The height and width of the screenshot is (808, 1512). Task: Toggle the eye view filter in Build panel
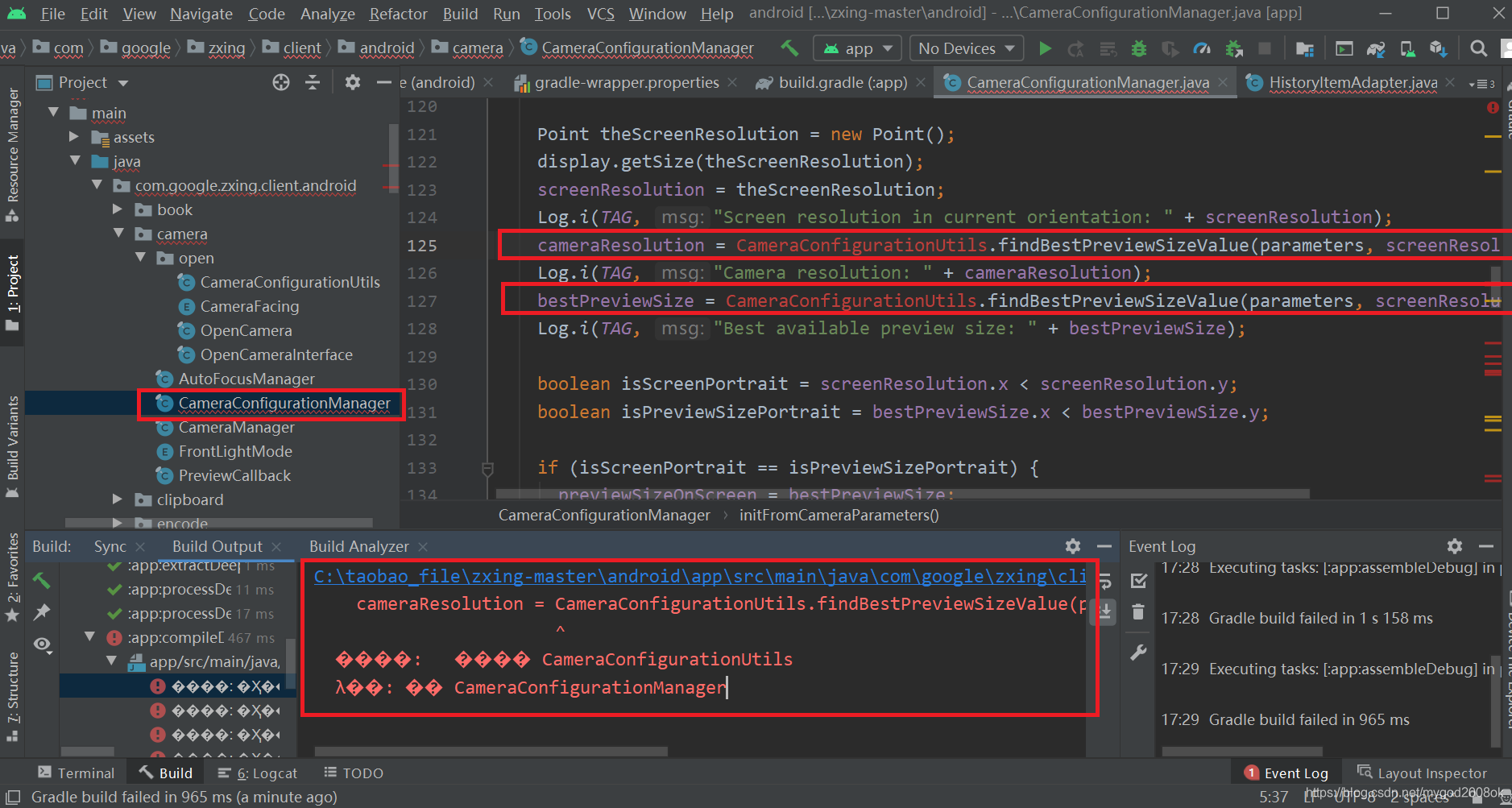[x=42, y=644]
